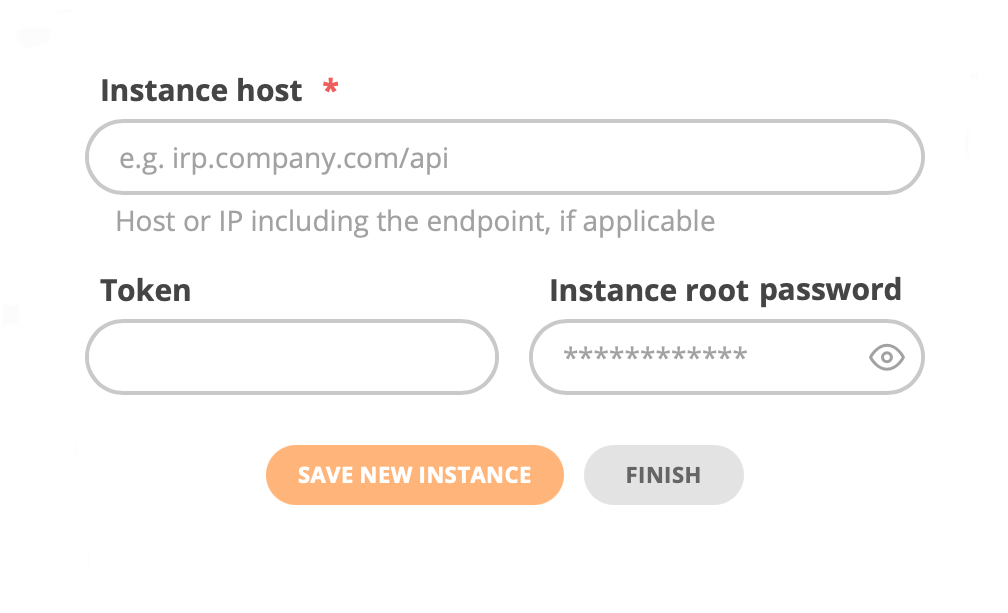The height and width of the screenshot is (613, 1008).
Task: Click the Instance host label
Action: (x=201, y=90)
